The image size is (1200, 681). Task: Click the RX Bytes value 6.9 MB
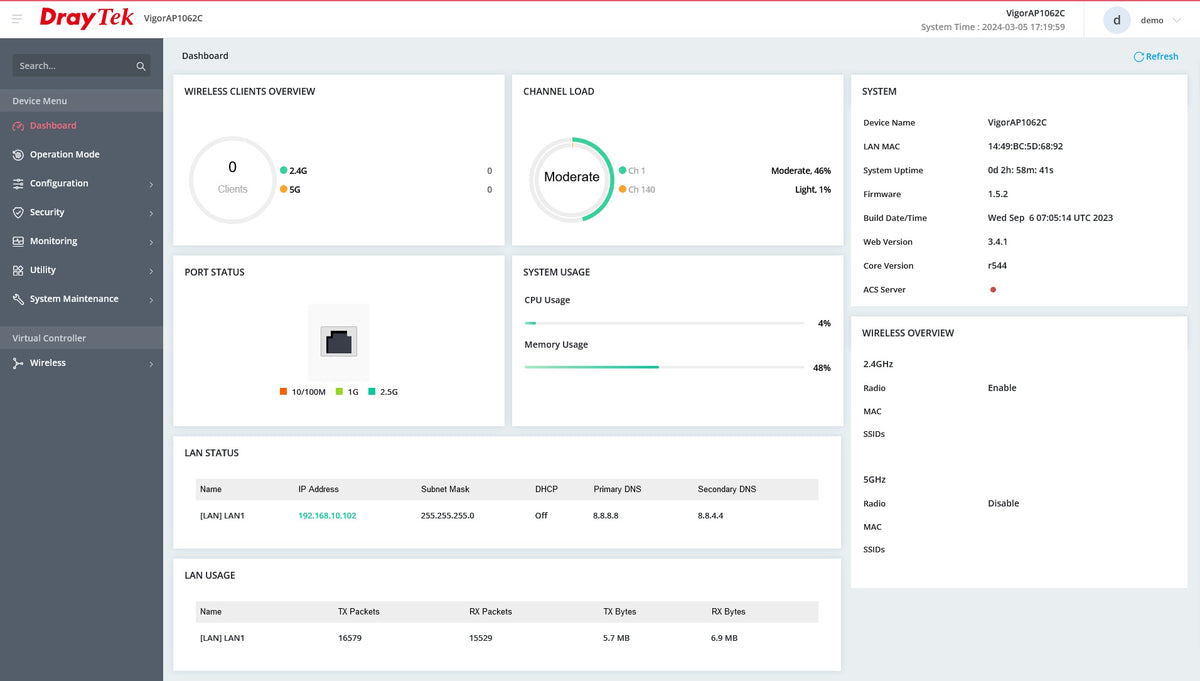(x=724, y=638)
